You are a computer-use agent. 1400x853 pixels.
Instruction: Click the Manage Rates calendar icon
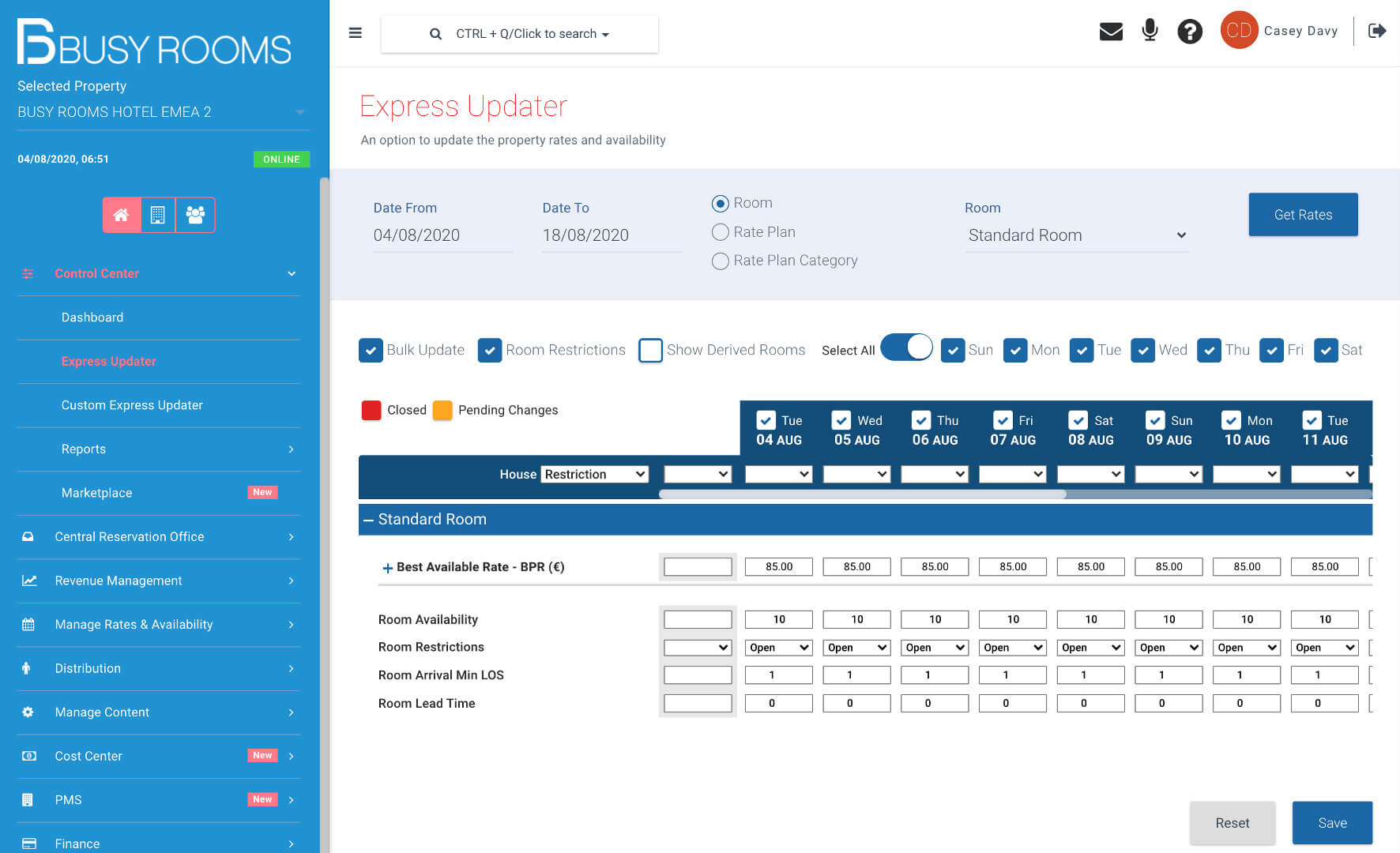[28, 625]
